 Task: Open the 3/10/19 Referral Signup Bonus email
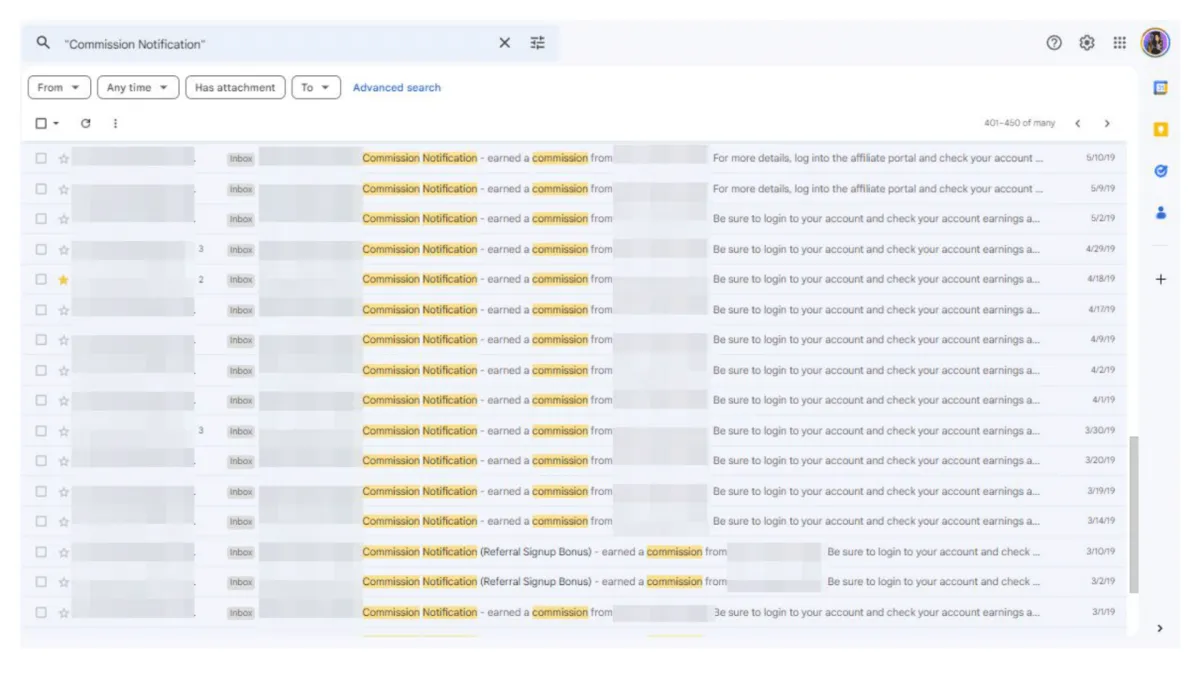pos(574,552)
